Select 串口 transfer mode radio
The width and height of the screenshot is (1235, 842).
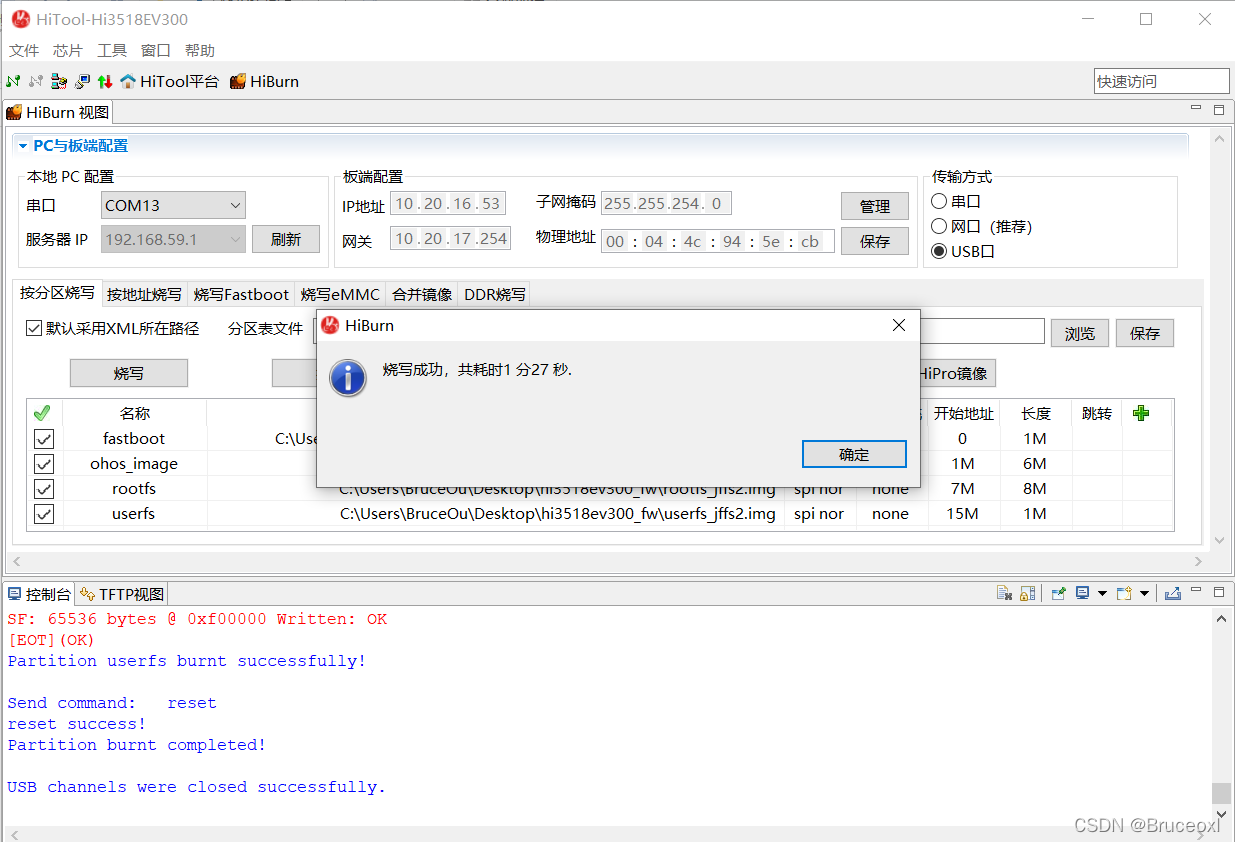click(x=939, y=201)
